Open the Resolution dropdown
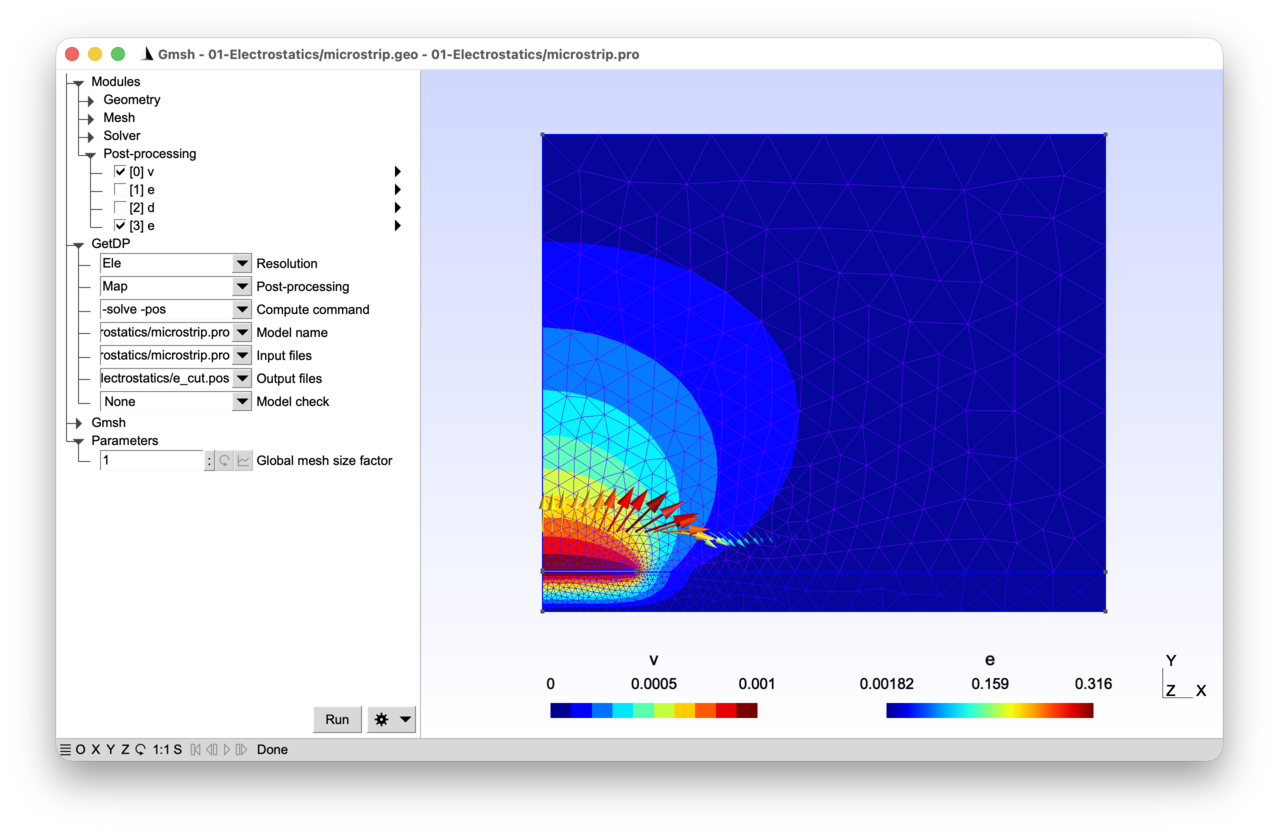 click(x=242, y=263)
